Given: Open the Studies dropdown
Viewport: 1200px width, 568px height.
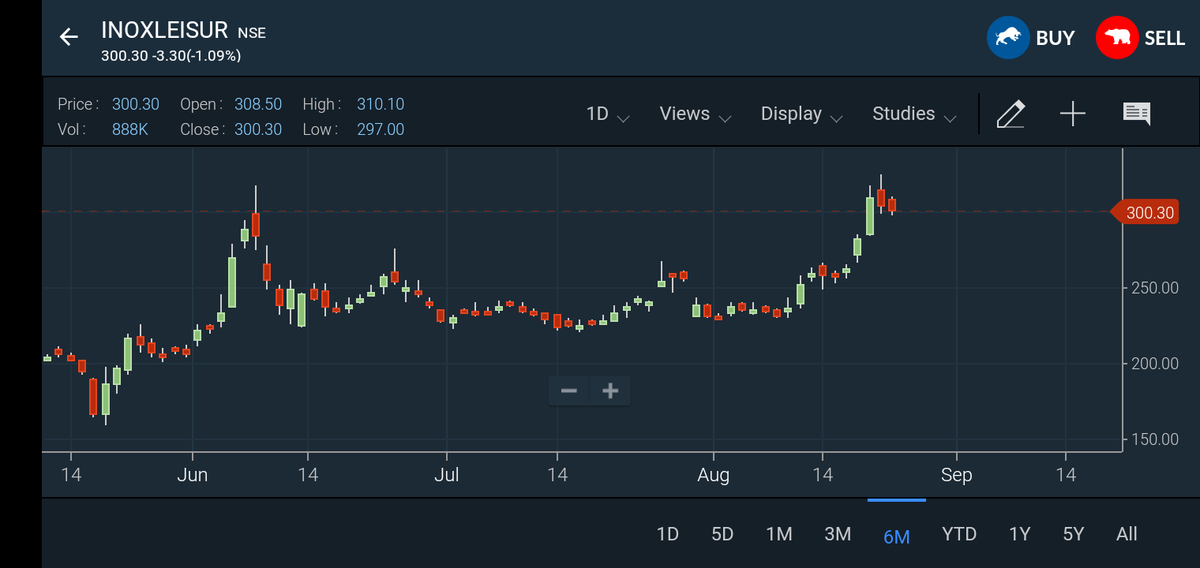Looking at the screenshot, I should pyautogui.click(x=915, y=114).
